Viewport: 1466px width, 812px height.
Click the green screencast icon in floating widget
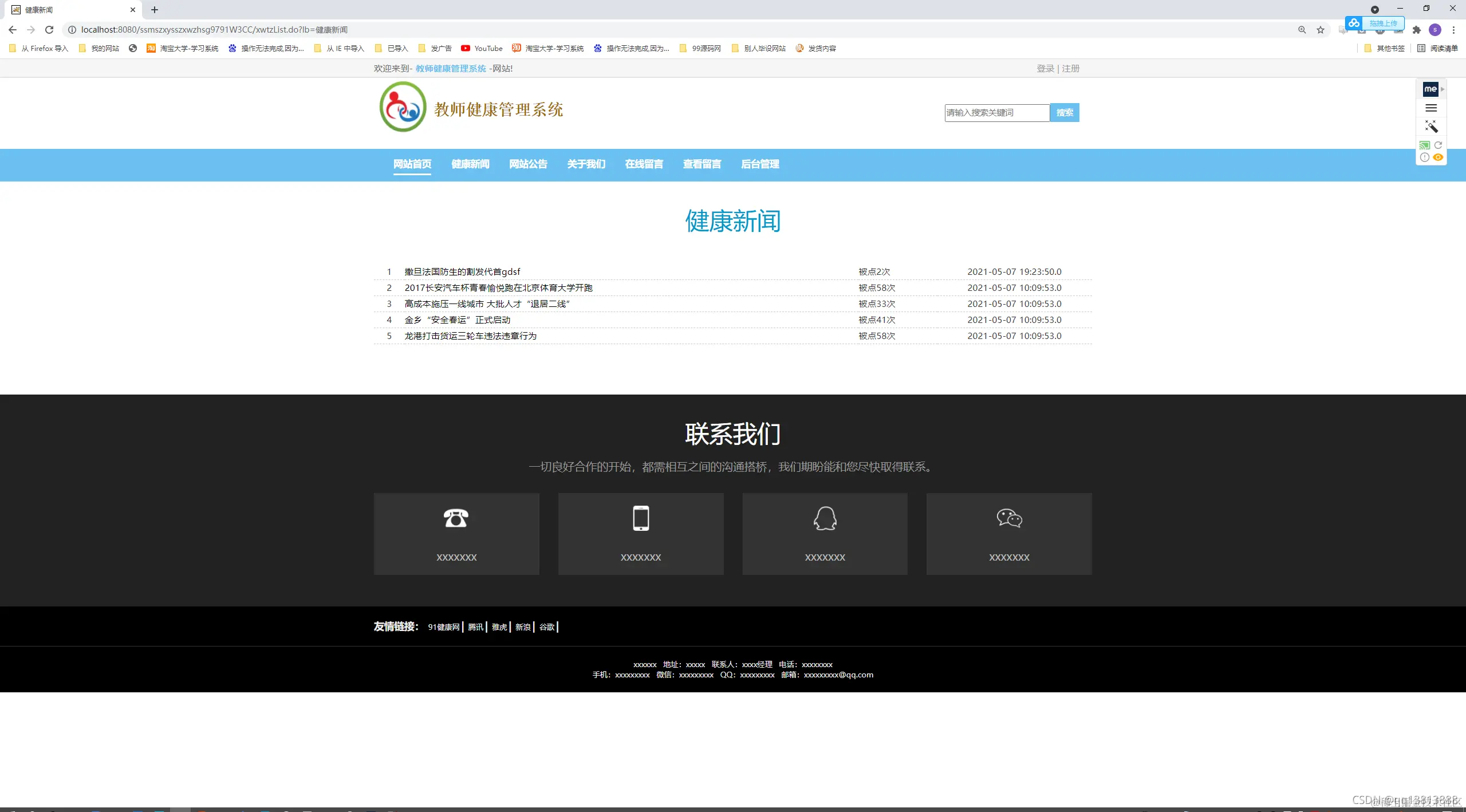click(1425, 145)
